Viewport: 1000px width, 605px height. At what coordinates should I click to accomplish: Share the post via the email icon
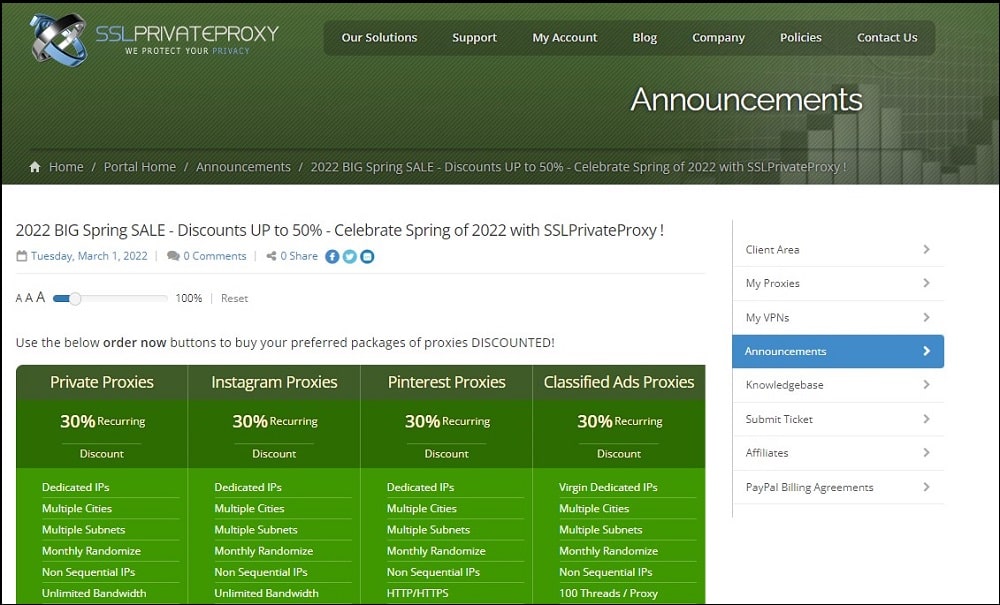367,256
